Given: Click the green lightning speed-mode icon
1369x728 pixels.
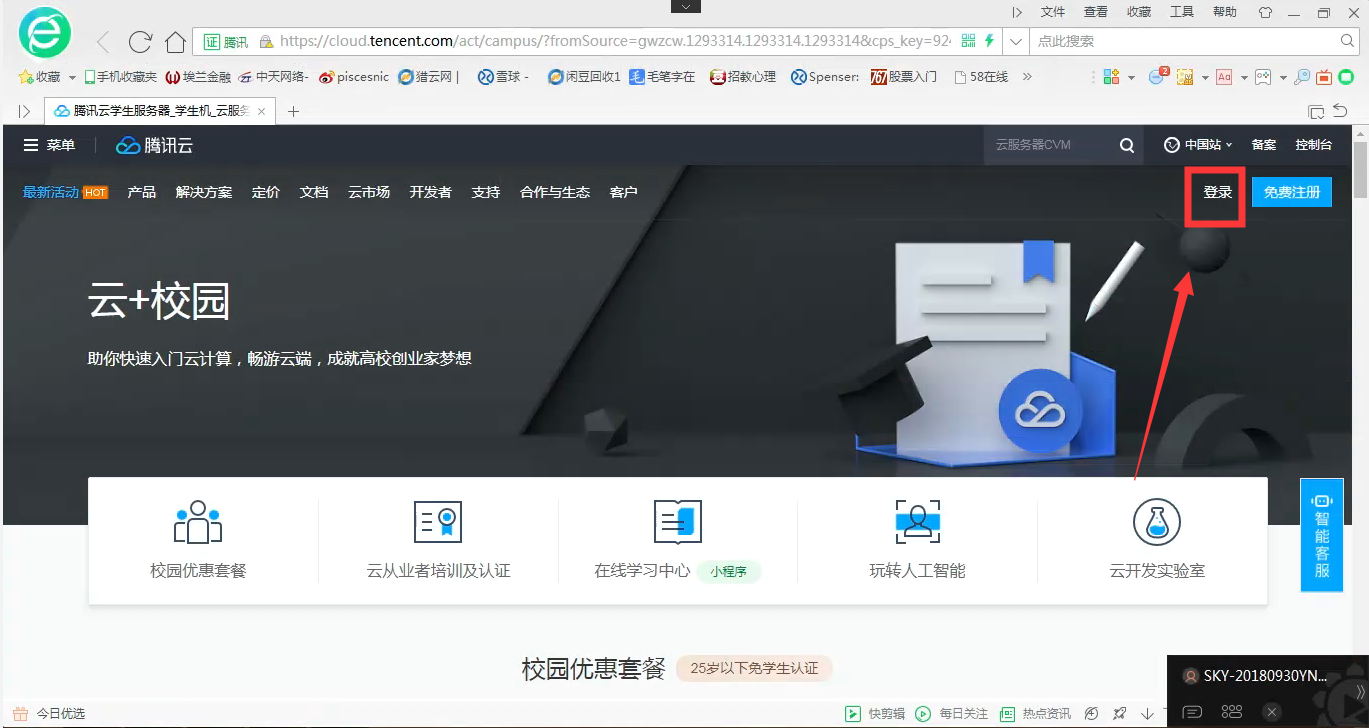Looking at the screenshot, I should pyautogui.click(x=990, y=41).
